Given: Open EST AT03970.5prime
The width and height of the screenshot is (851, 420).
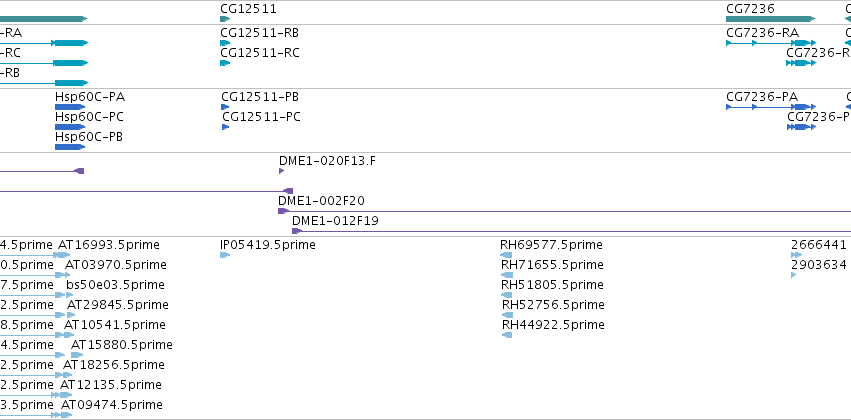Looking at the screenshot, I should pyautogui.click(x=116, y=265).
